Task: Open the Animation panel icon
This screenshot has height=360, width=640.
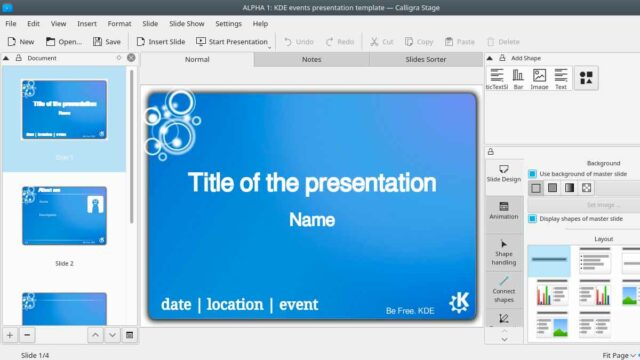Action: [504, 211]
